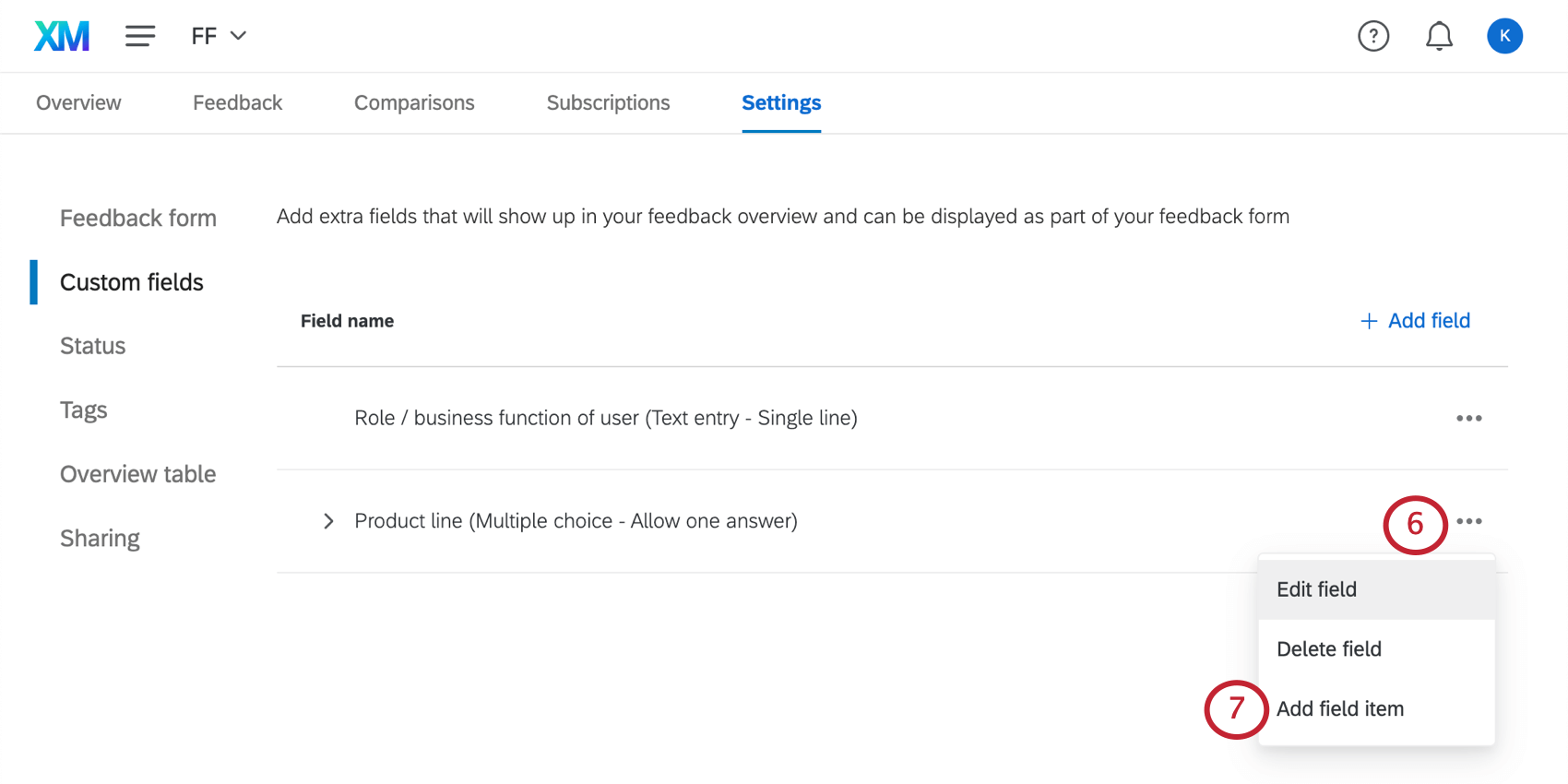Screen dimensions: 1568x784
Task: Open options menu for Role / business function field
Action: (x=1468, y=418)
